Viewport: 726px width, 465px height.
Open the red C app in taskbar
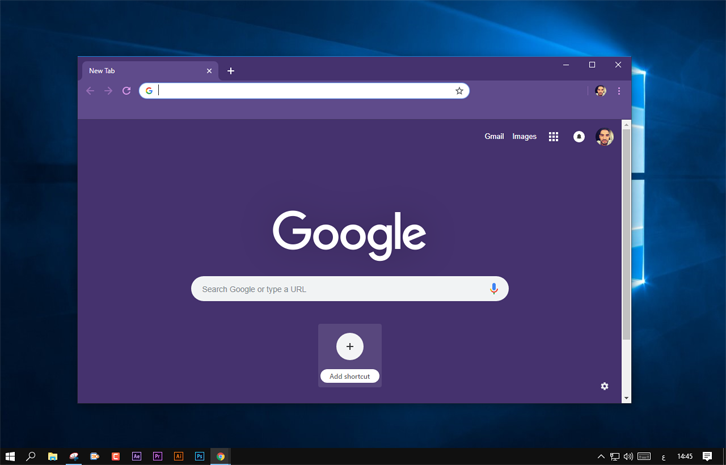(116, 456)
